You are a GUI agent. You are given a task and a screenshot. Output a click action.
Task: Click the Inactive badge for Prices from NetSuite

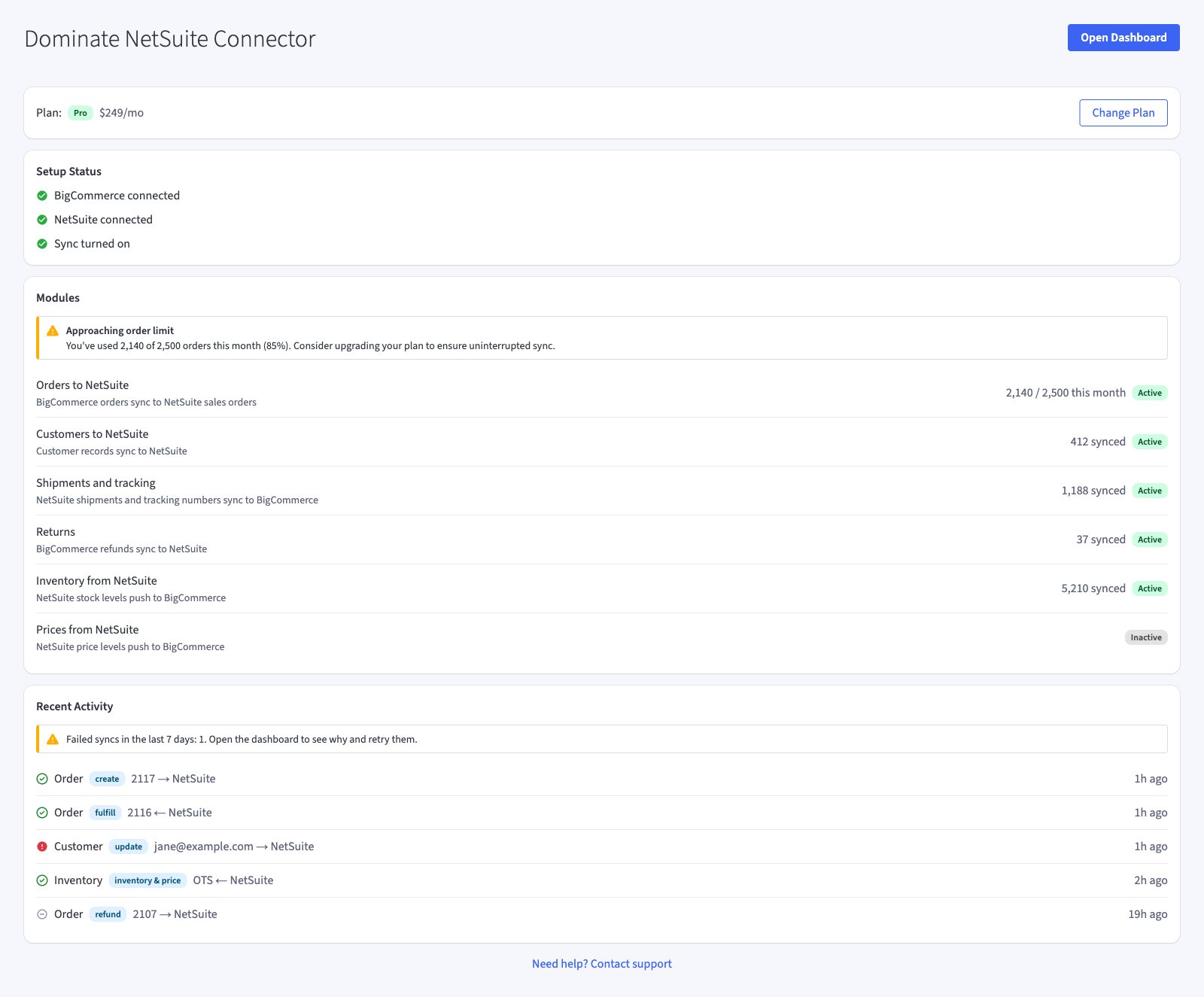pos(1146,637)
